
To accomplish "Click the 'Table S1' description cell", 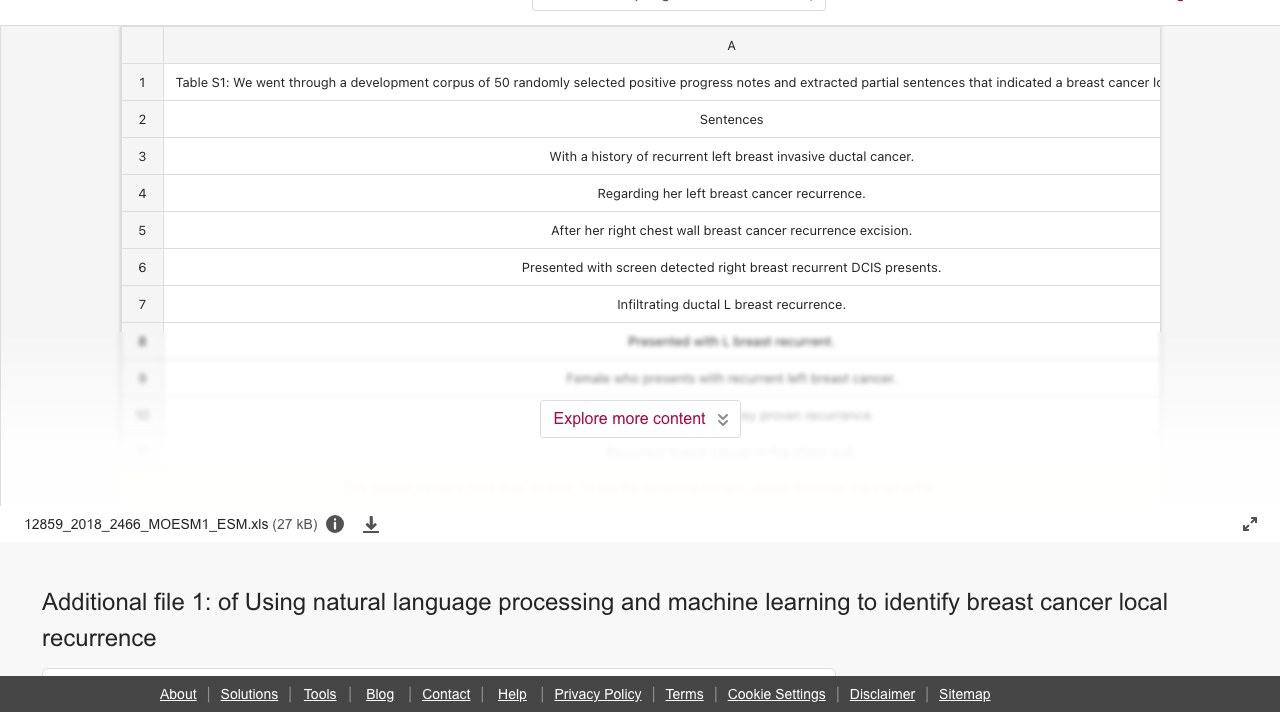I will pyautogui.click(x=662, y=83).
